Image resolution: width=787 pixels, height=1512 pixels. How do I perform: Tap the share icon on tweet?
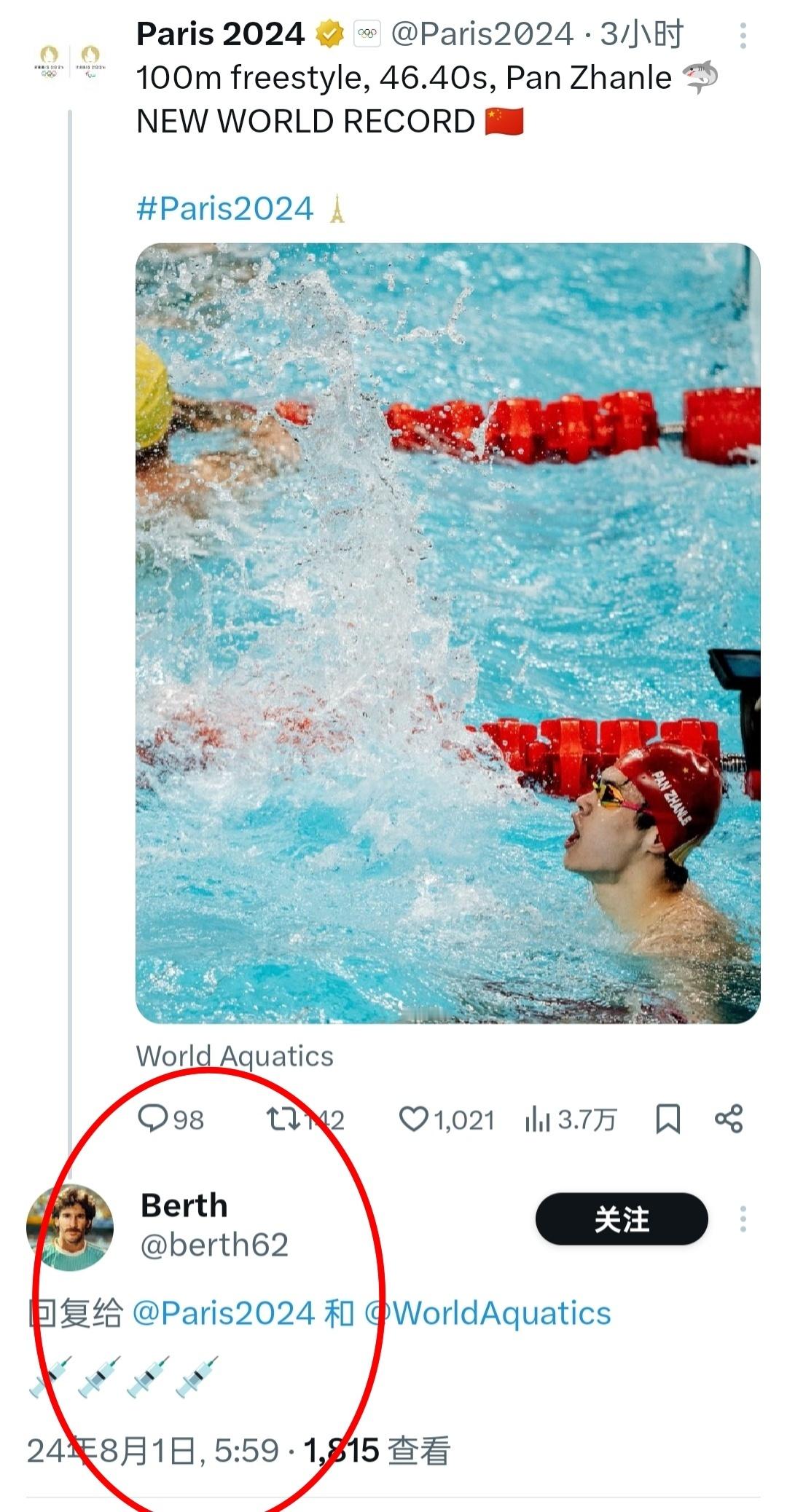point(728,1119)
